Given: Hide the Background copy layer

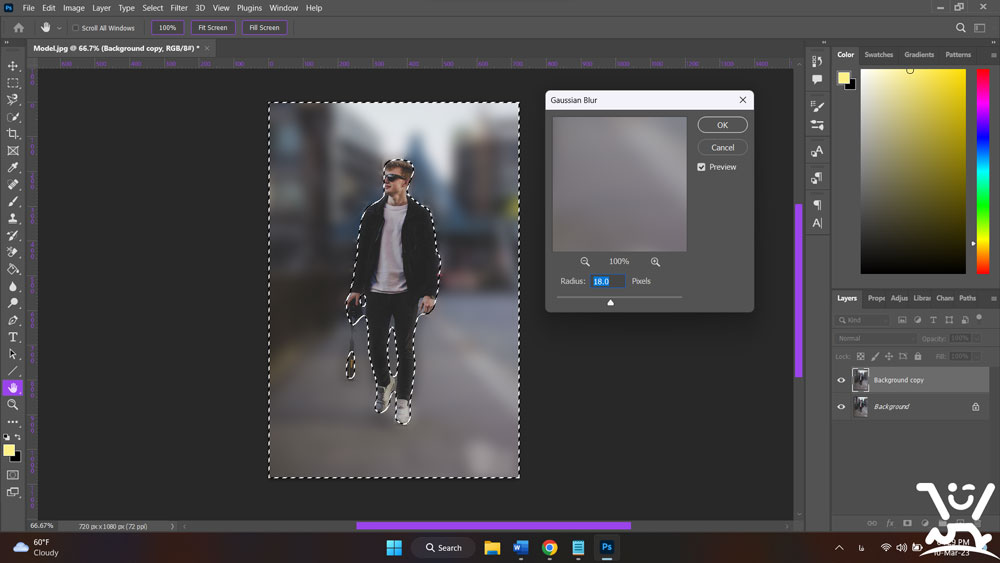Looking at the screenshot, I should tap(841, 380).
